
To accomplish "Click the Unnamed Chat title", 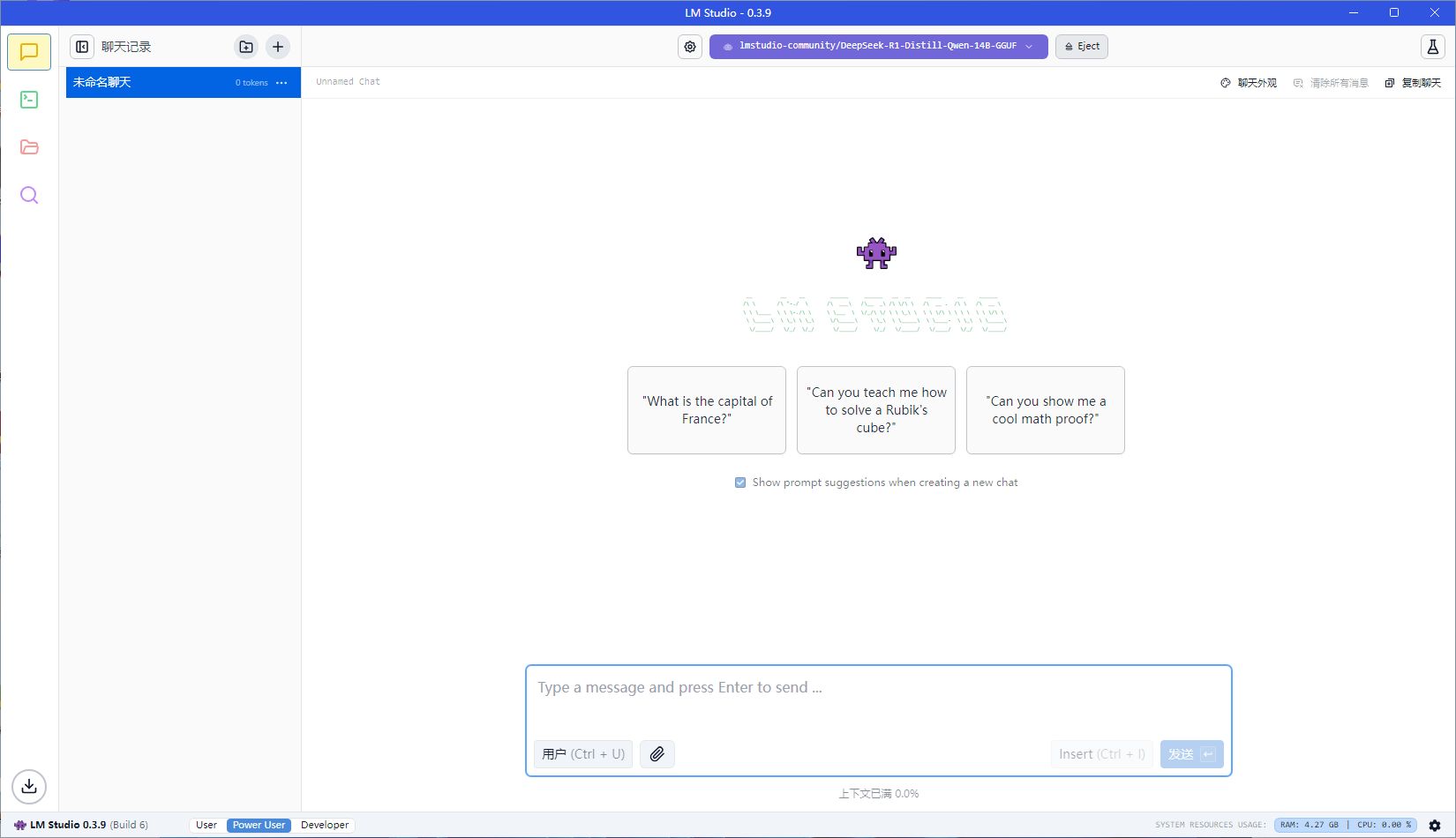I will click(x=348, y=81).
